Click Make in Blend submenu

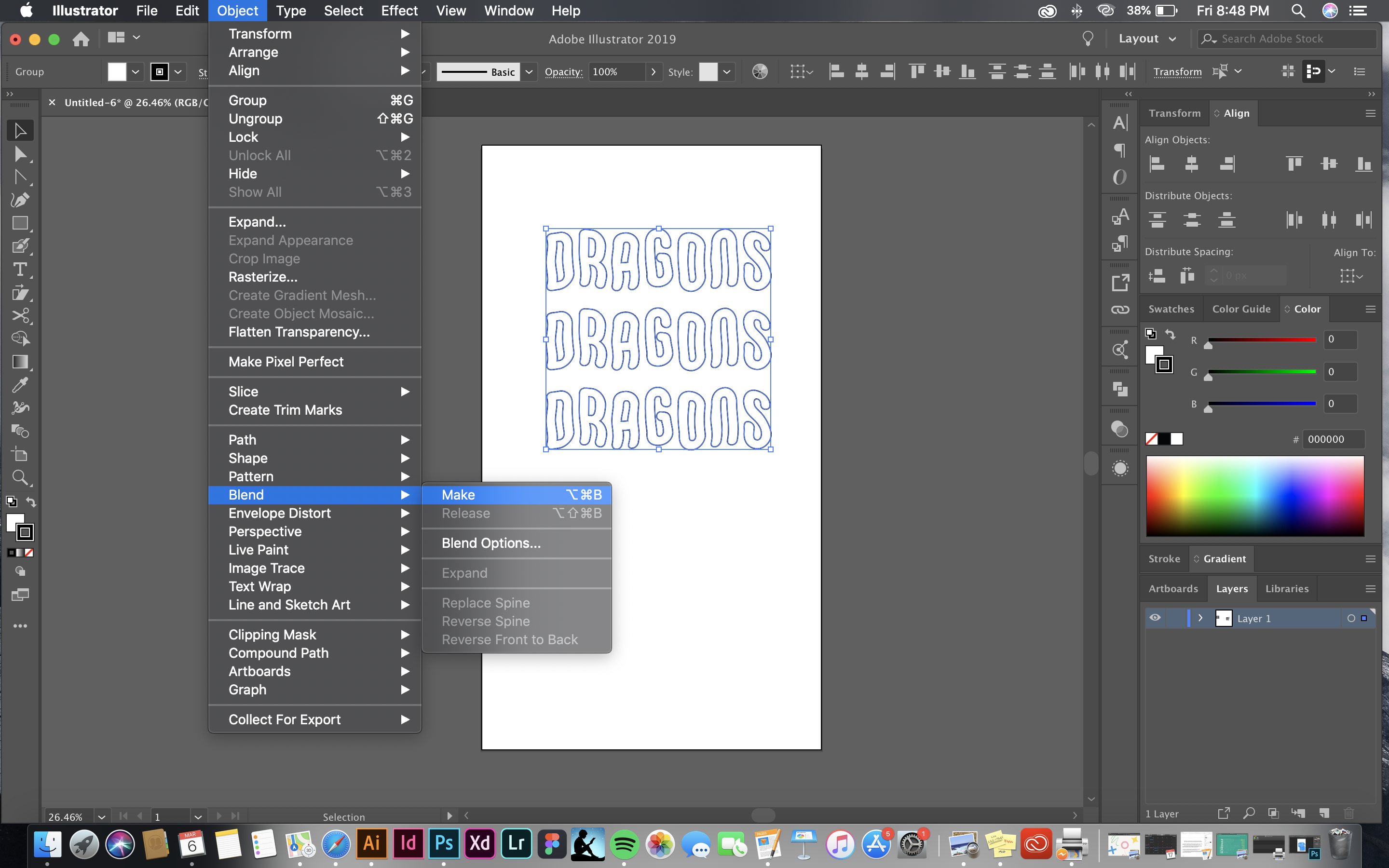[x=517, y=495]
